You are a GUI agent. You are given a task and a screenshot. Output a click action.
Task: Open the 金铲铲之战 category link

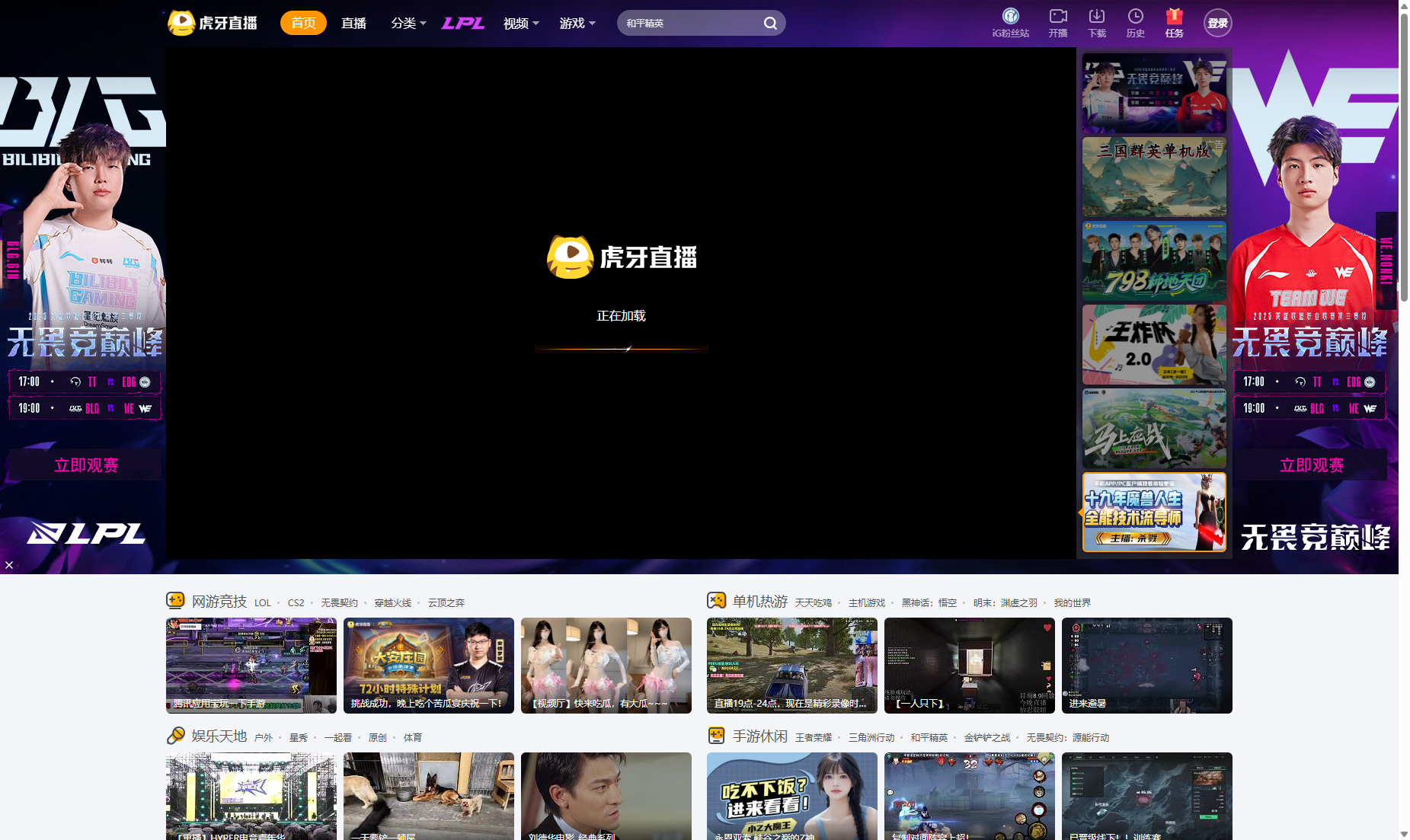click(x=987, y=737)
